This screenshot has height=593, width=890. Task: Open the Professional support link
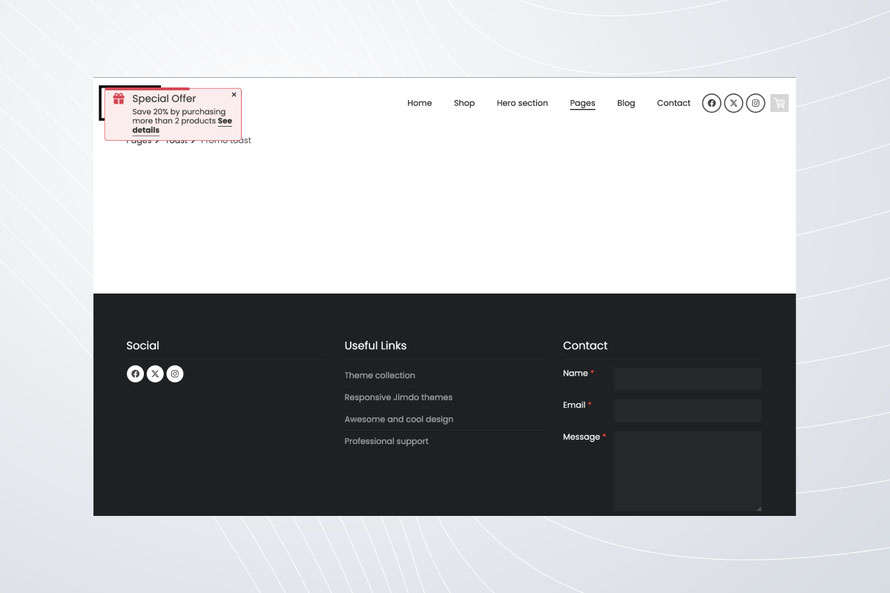tap(387, 441)
